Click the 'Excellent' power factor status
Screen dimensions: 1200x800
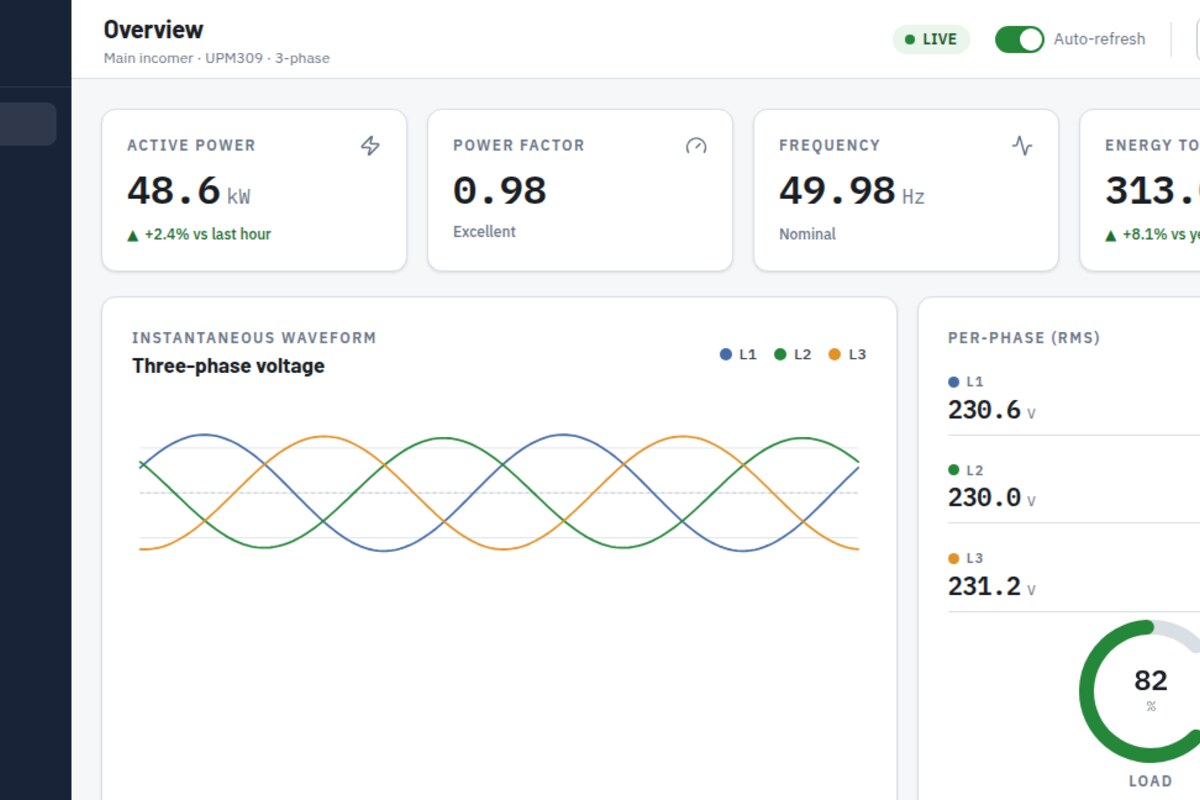click(x=484, y=232)
